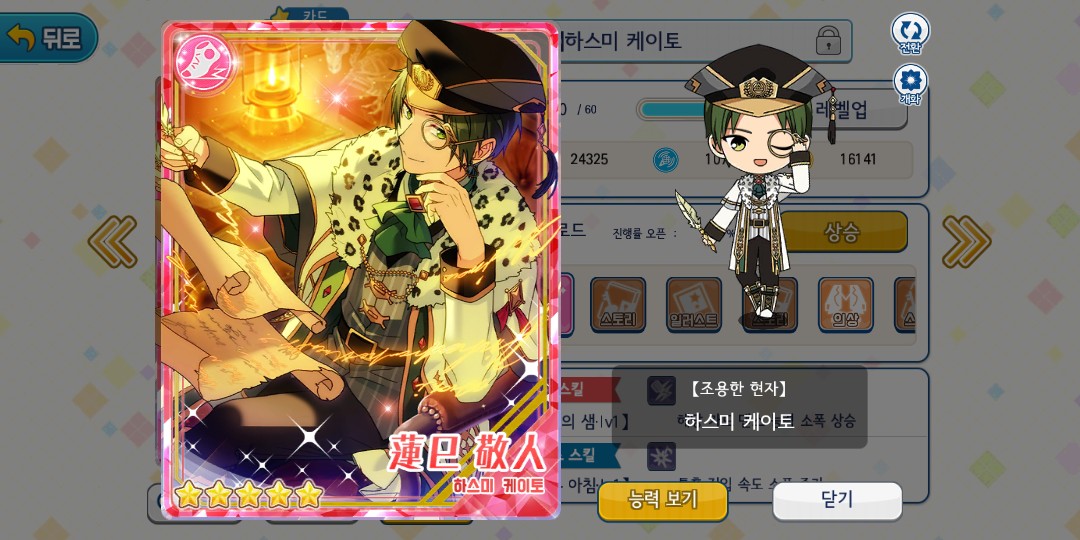Toggle the card lock padlock icon

click(x=828, y=41)
